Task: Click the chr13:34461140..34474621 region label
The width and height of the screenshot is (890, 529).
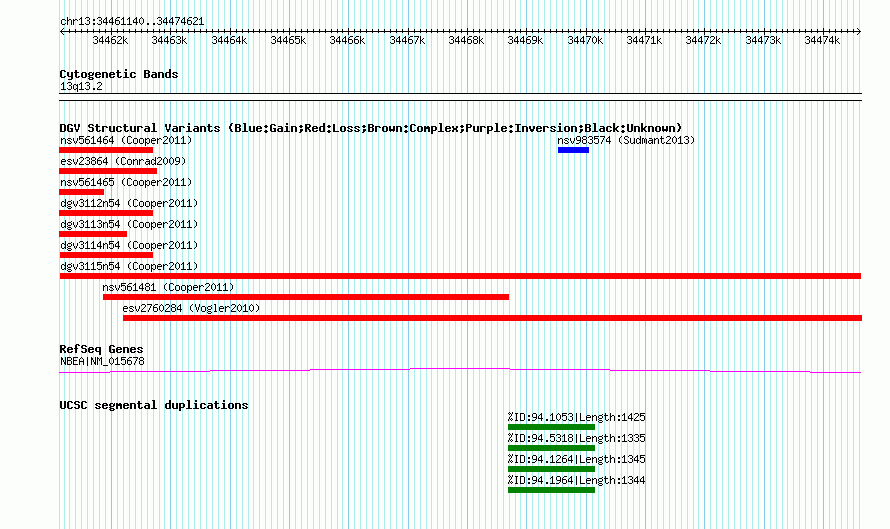Action: point(132,21)
